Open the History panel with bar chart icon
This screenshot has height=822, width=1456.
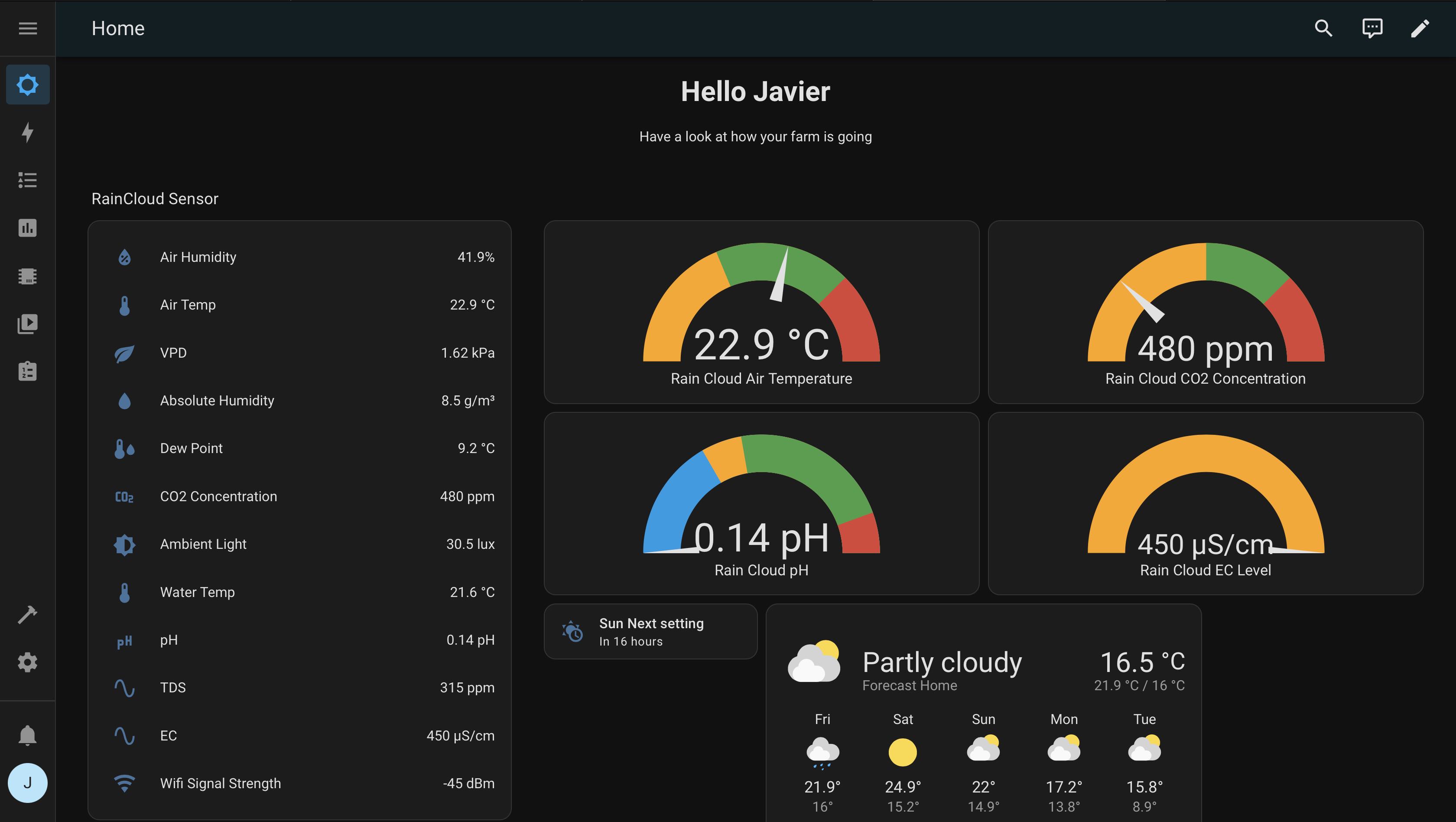[27, 228]
